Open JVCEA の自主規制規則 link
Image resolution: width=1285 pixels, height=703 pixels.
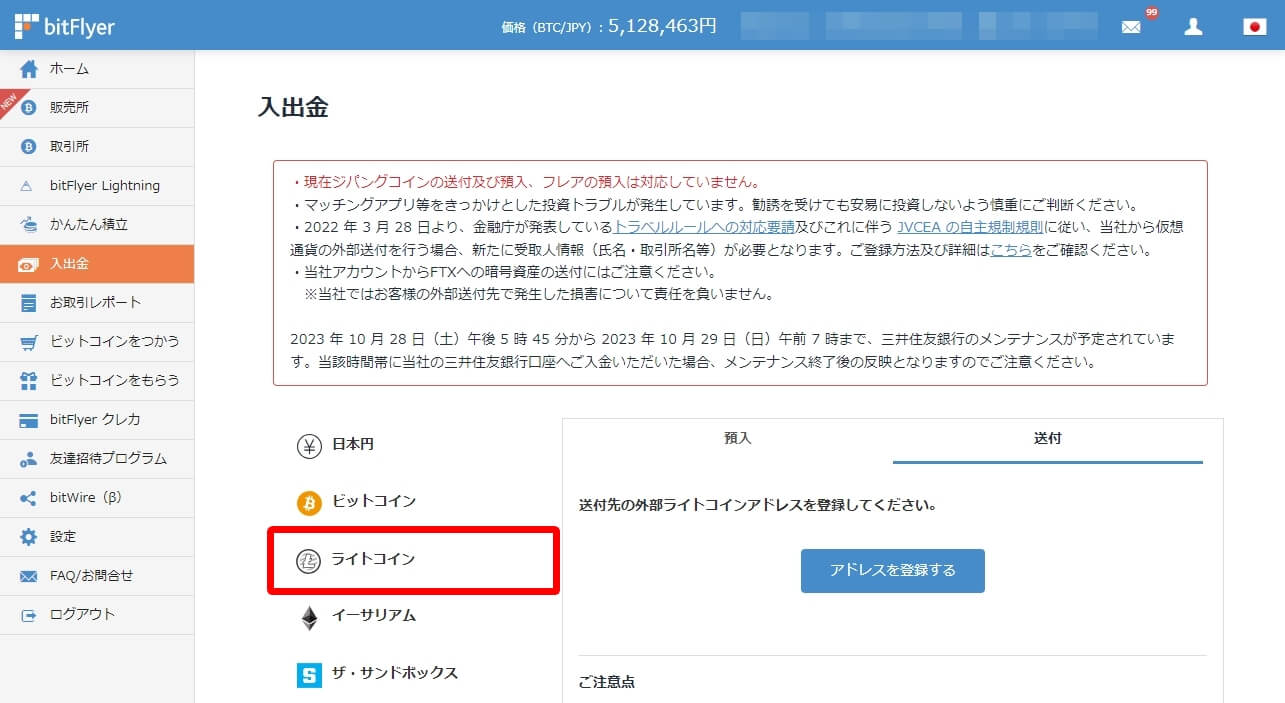970,227
